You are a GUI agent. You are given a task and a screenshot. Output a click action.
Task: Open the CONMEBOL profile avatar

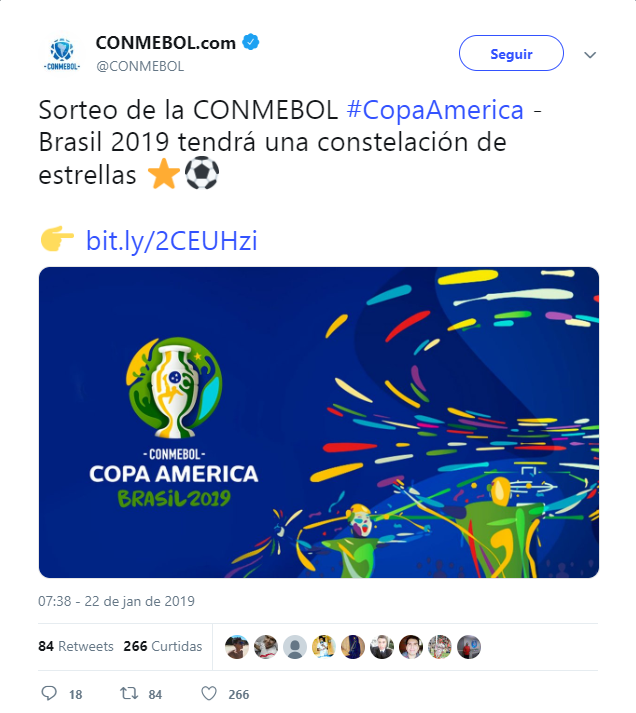(62, 53)
